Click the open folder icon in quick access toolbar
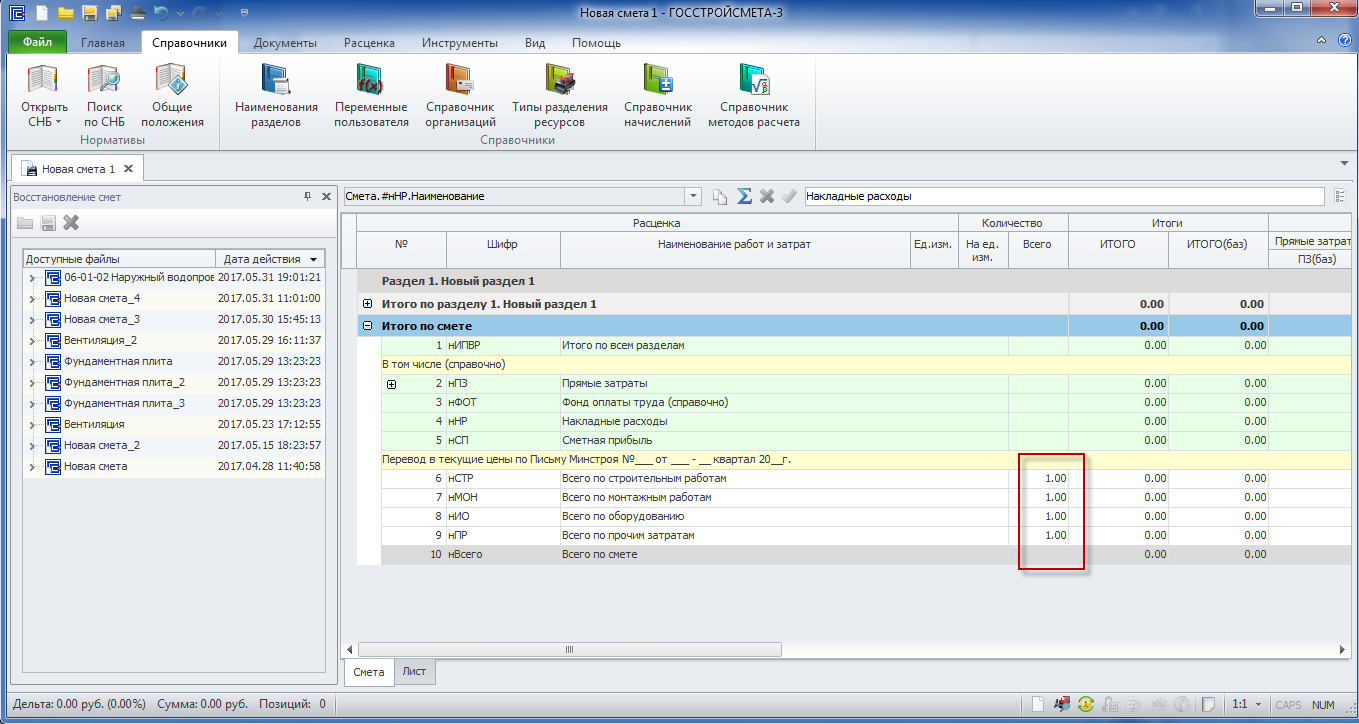1359x724 pixels. pos(66,13)
